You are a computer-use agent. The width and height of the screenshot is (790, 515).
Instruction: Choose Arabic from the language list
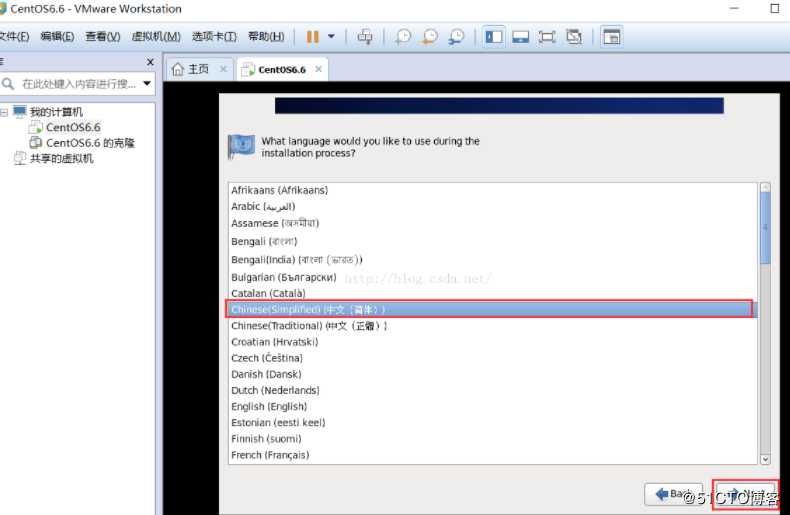492,206
